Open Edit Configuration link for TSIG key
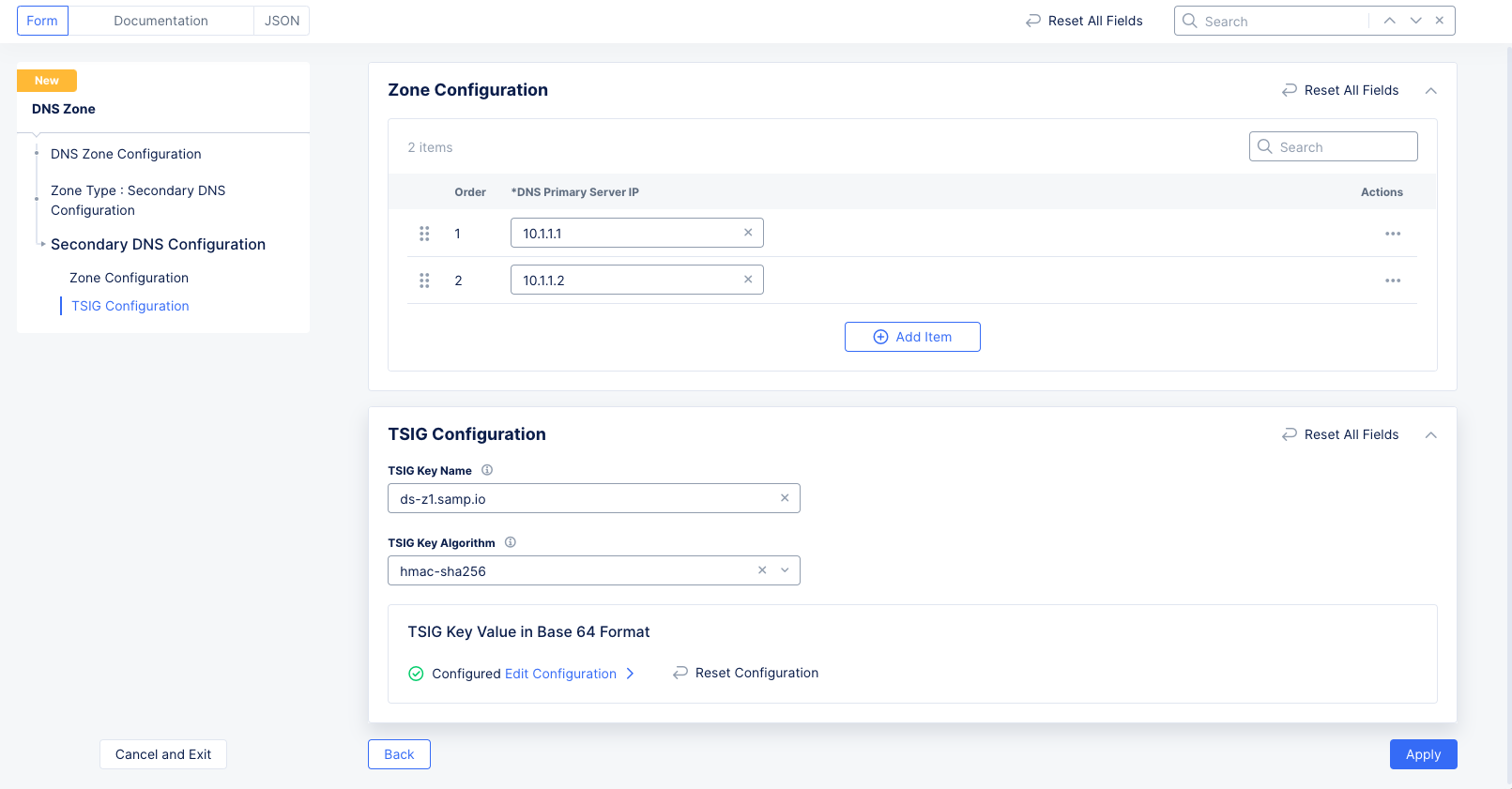 pos(561,674)
